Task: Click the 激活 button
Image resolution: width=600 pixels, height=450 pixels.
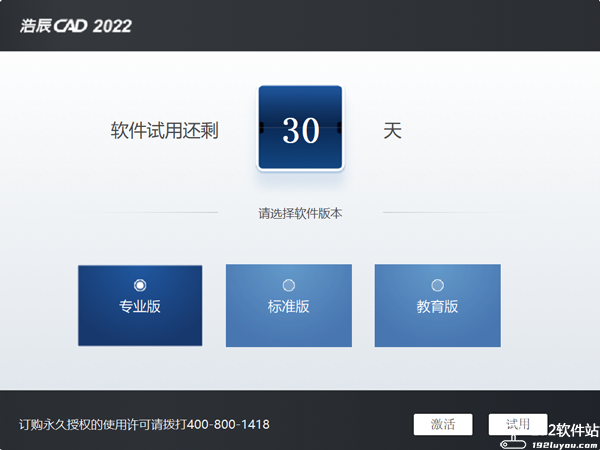Action: pos(443,424)
